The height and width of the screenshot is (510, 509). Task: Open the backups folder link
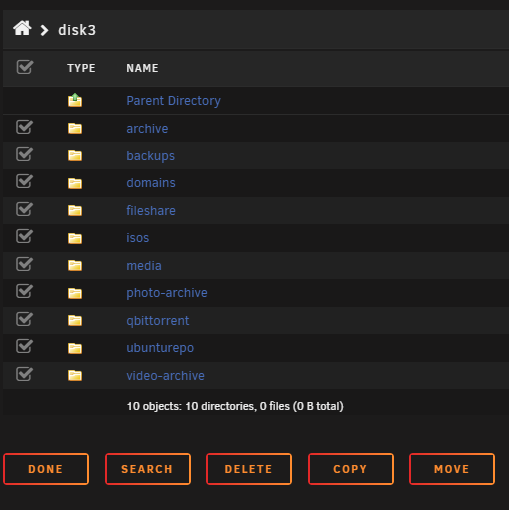click(150, 156)
